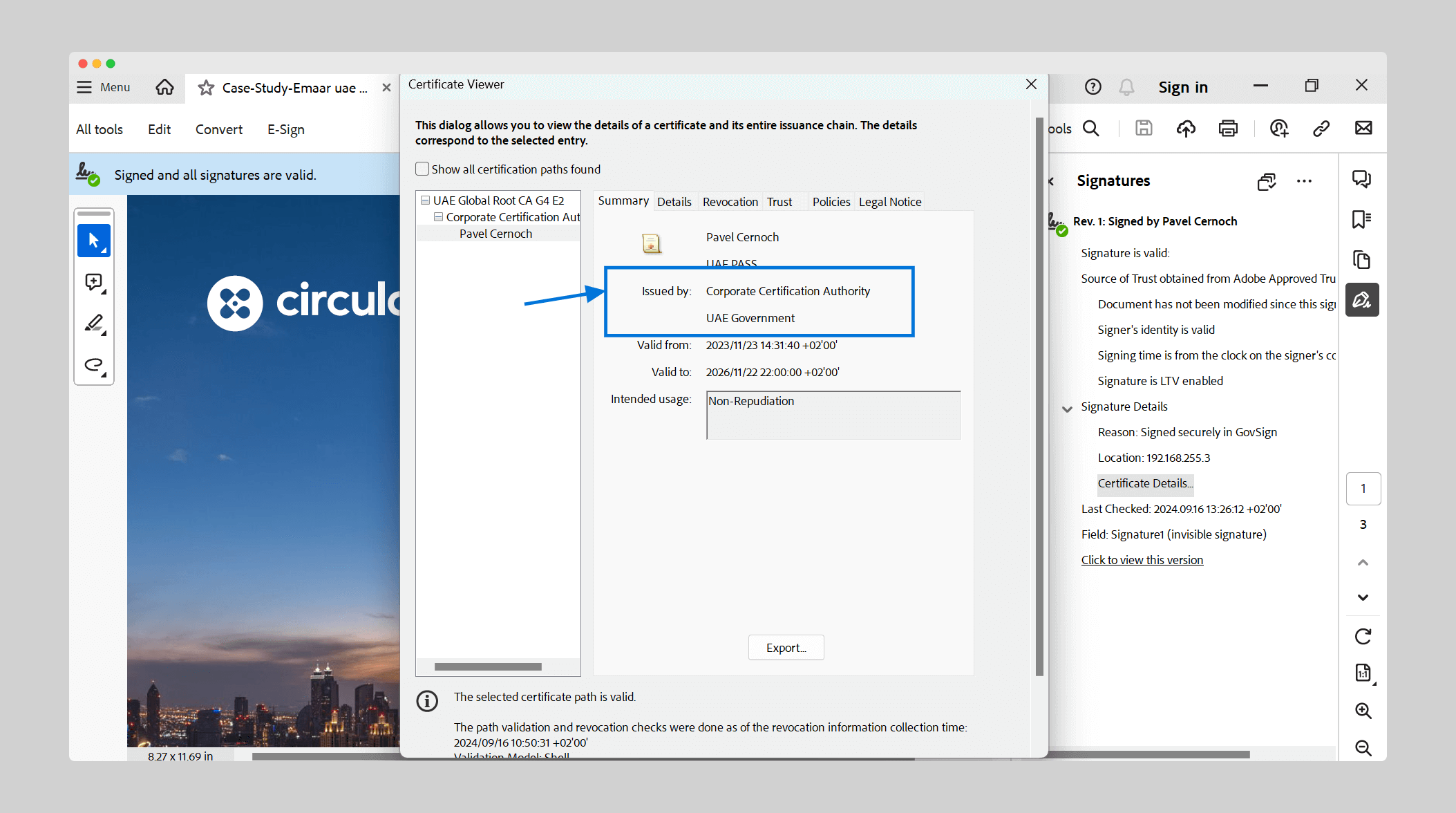
Task: Open the Legal Notice tab
Action: [x=889, y=202]
